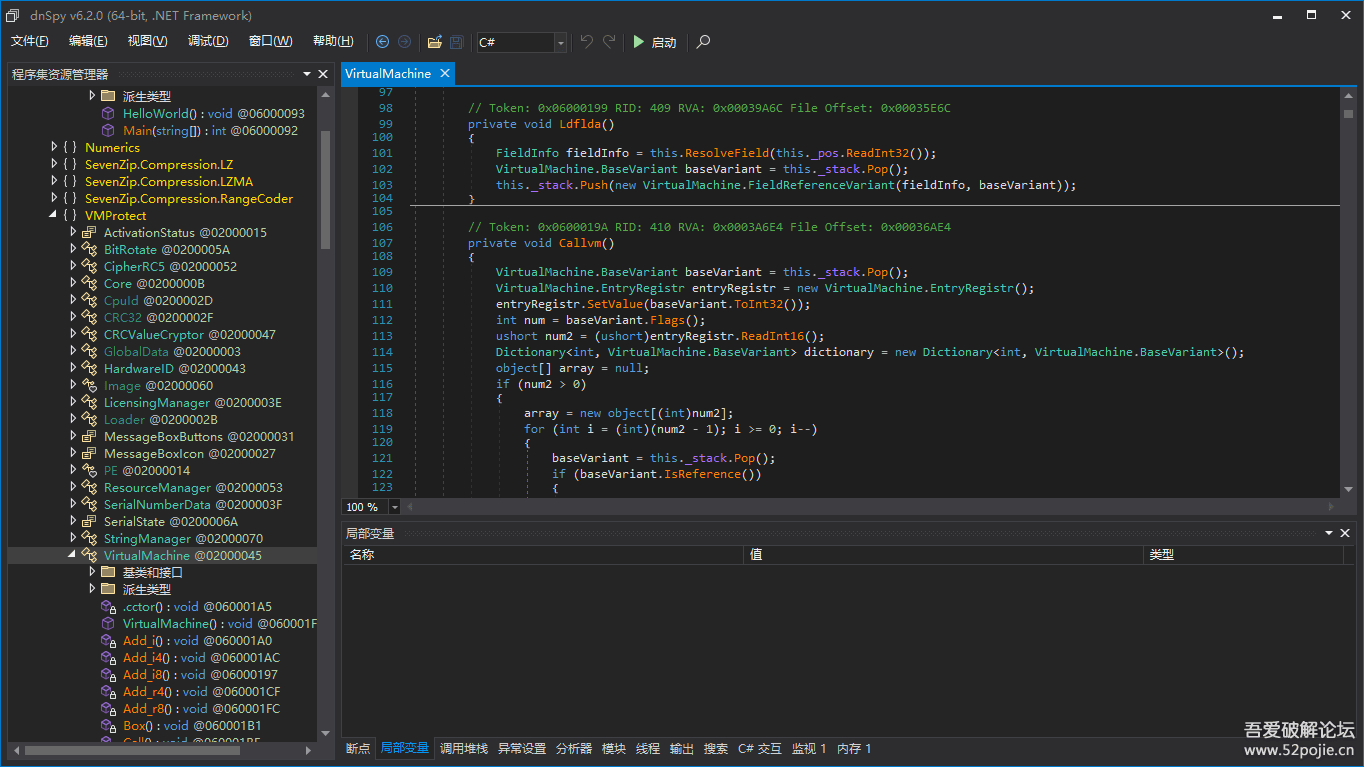1364x767 pixels.
Task: Collapse the VMProtect namespace node
Action: (x=55, y=215)
